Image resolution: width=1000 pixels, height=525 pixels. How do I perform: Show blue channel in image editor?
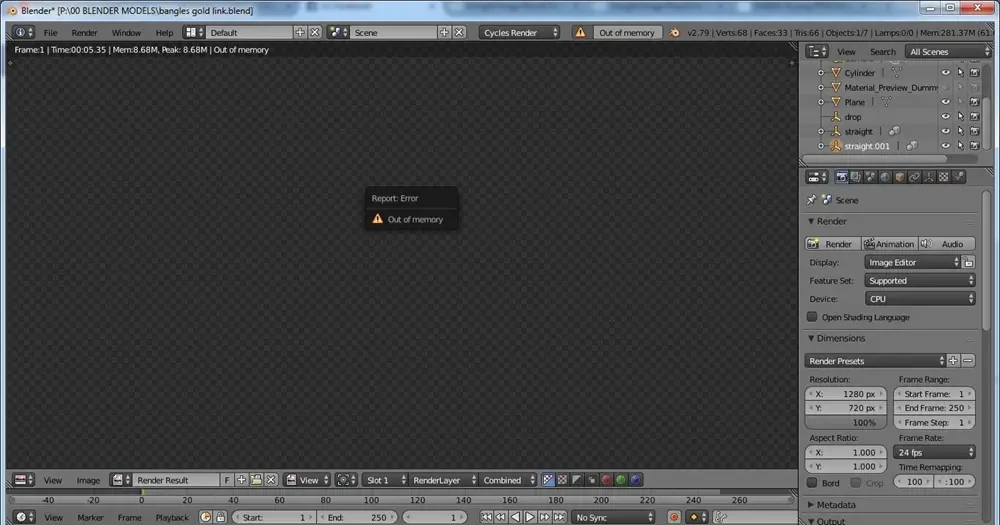pos(636,480)
